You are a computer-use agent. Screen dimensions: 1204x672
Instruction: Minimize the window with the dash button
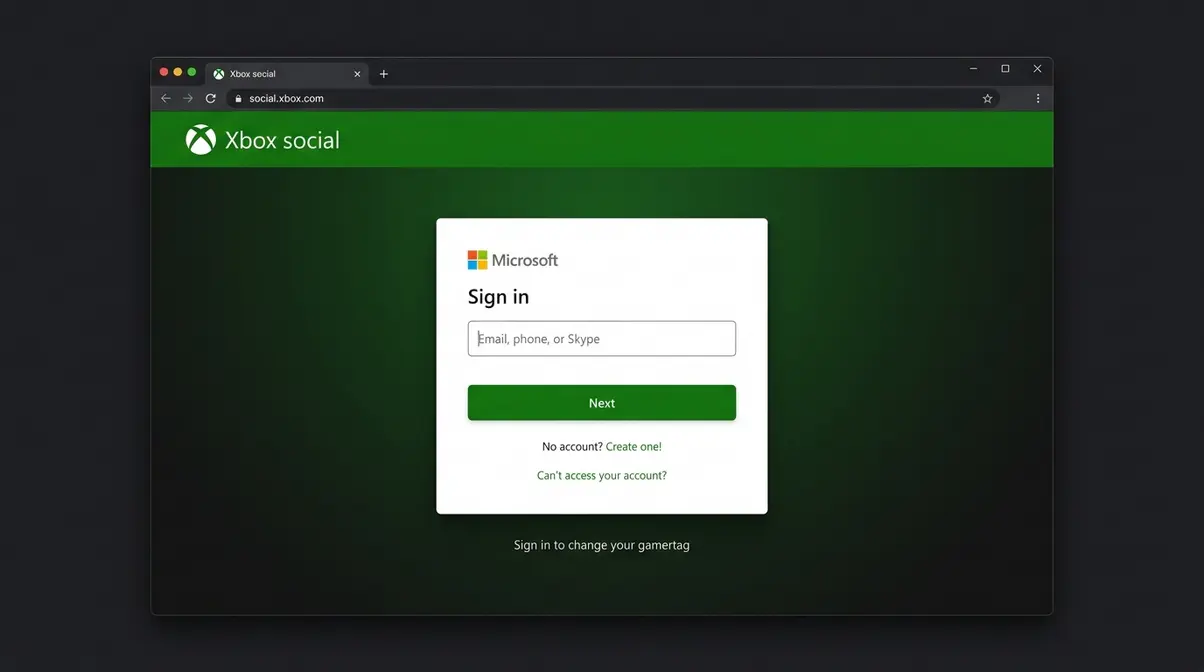974,69
